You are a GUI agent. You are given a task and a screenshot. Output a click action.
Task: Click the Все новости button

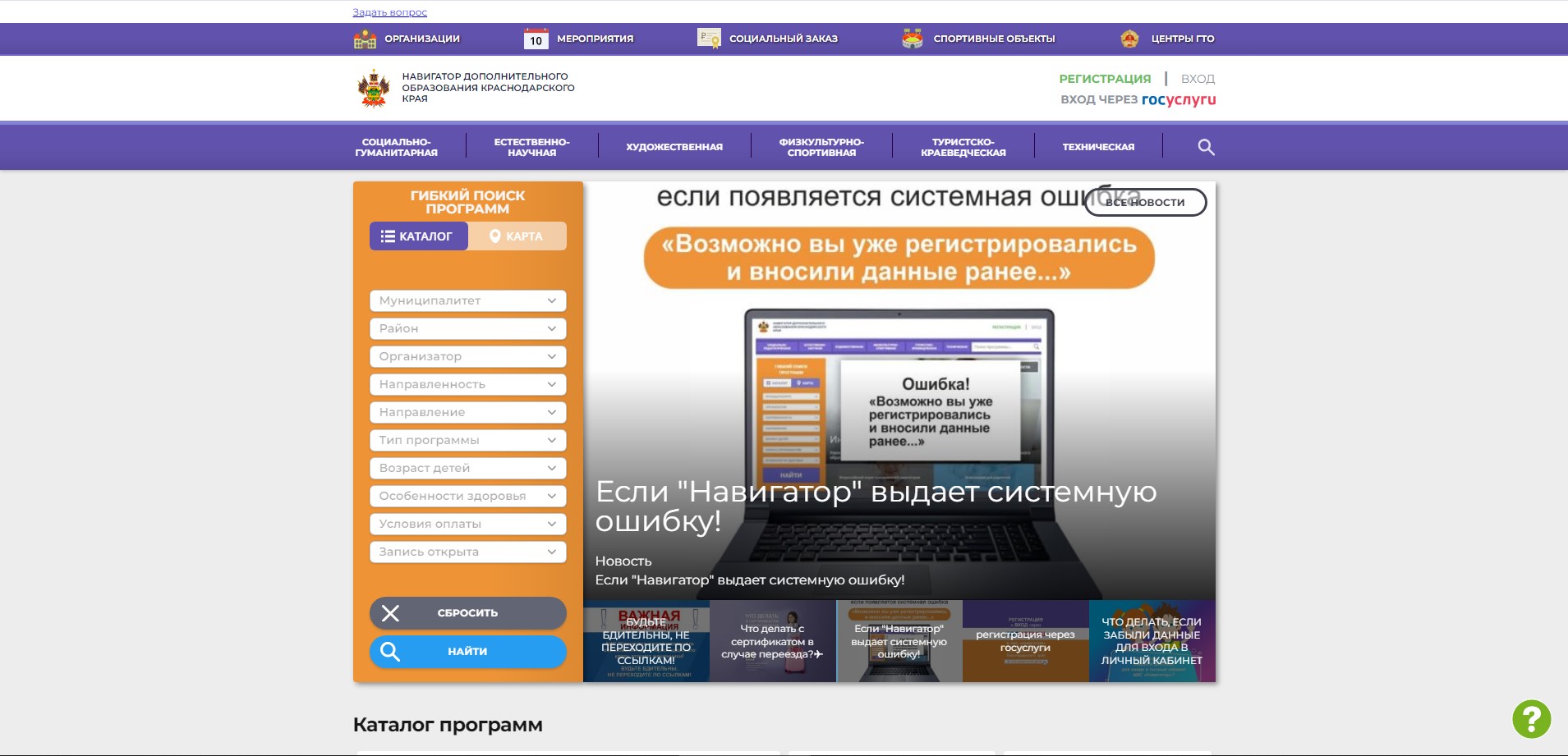pos(1145,202)
